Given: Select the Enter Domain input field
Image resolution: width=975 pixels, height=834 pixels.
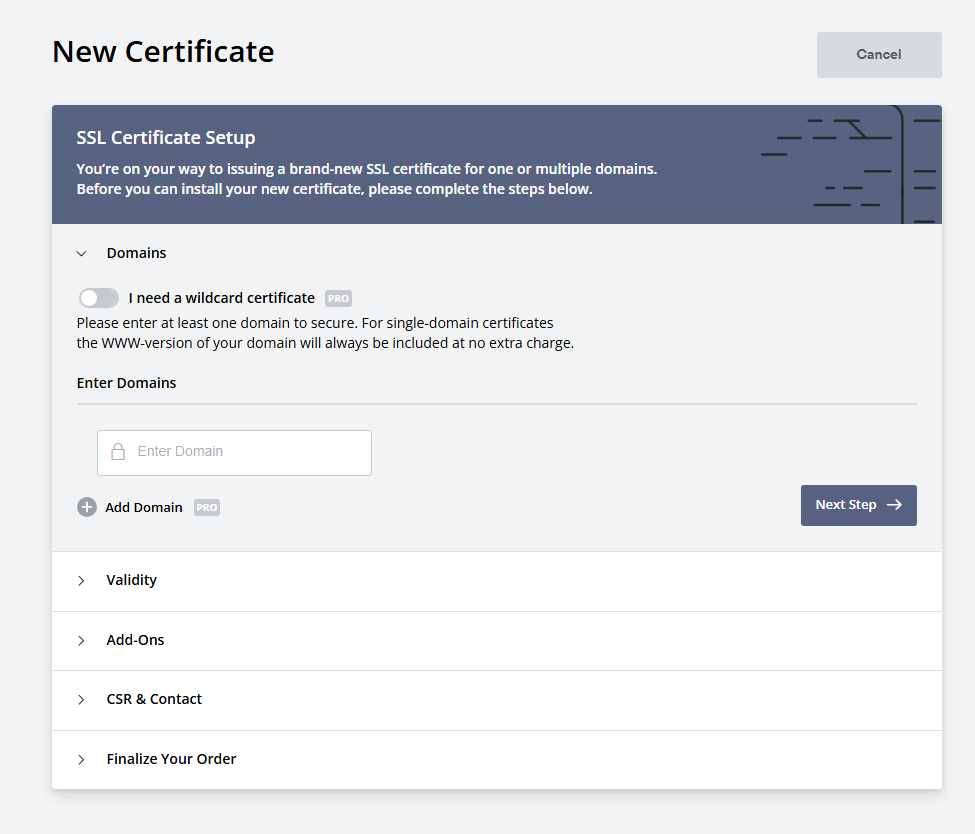Looking at the screenshot, I should tap(234, 452).
